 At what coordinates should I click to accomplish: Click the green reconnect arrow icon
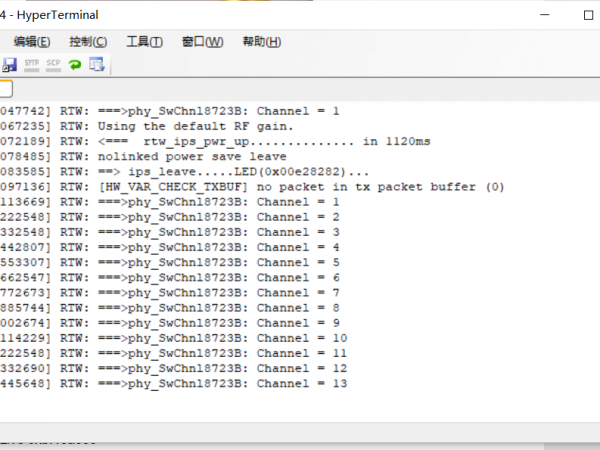tap(75, 64)
